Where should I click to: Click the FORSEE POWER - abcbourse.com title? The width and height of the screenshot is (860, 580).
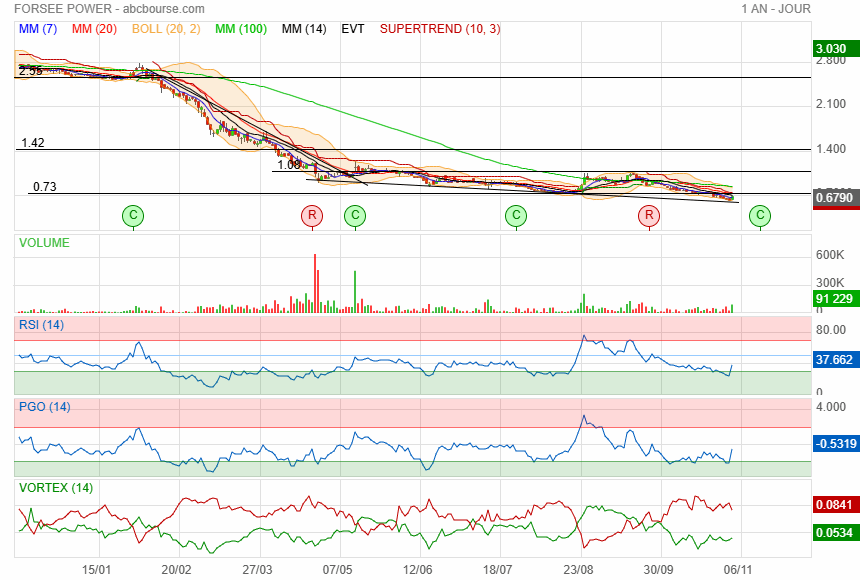(x=110, y=9)
